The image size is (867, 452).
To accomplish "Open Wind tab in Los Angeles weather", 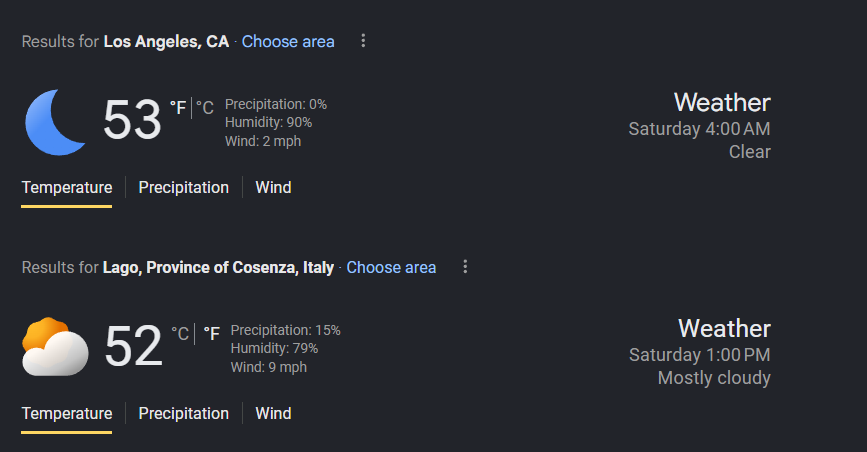I will click(x=273, y=187).
